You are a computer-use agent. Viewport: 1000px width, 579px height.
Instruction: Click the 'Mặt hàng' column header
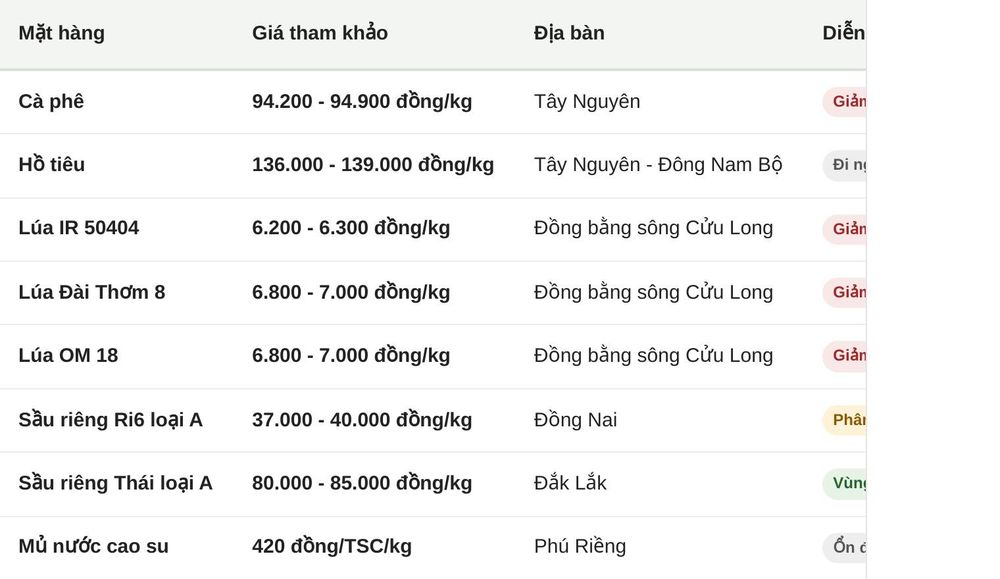pyautogui.click(x=61, y=33)
